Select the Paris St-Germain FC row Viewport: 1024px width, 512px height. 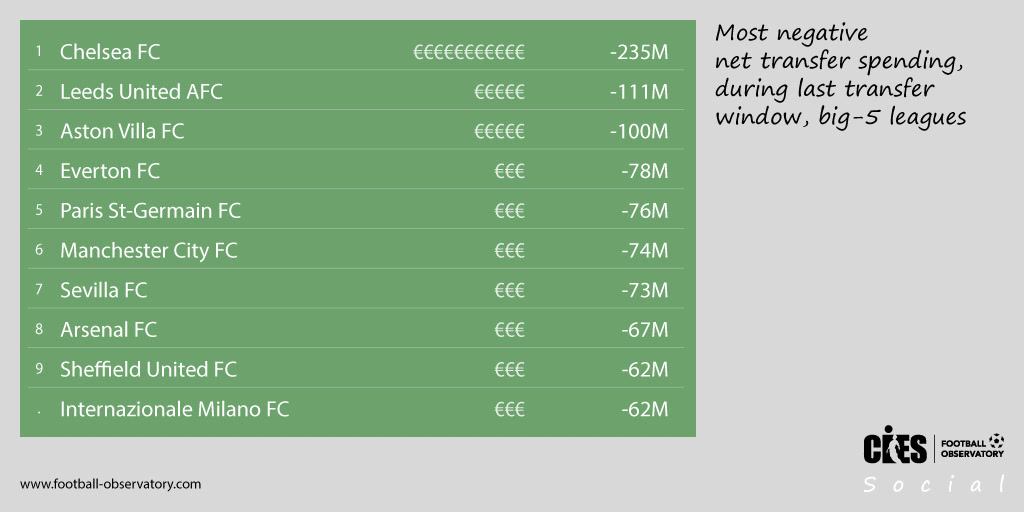coord(353,211)
